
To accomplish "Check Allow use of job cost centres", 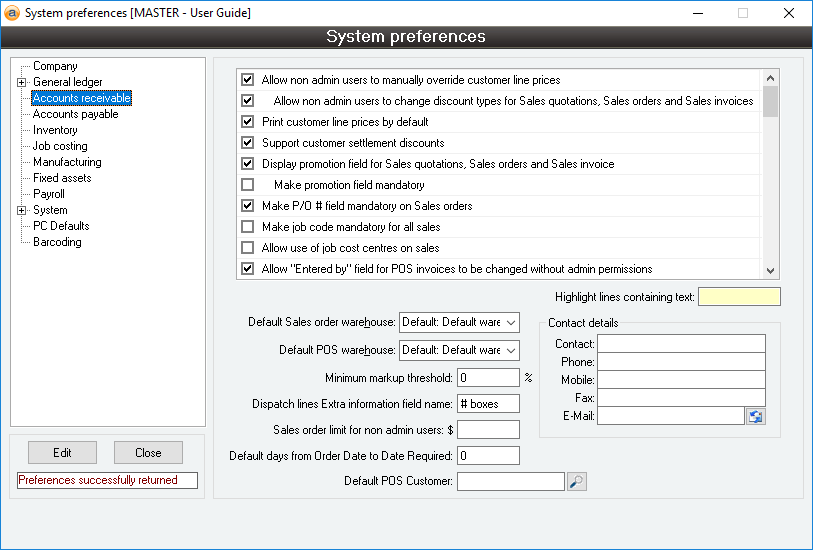I will pos(248,248).
